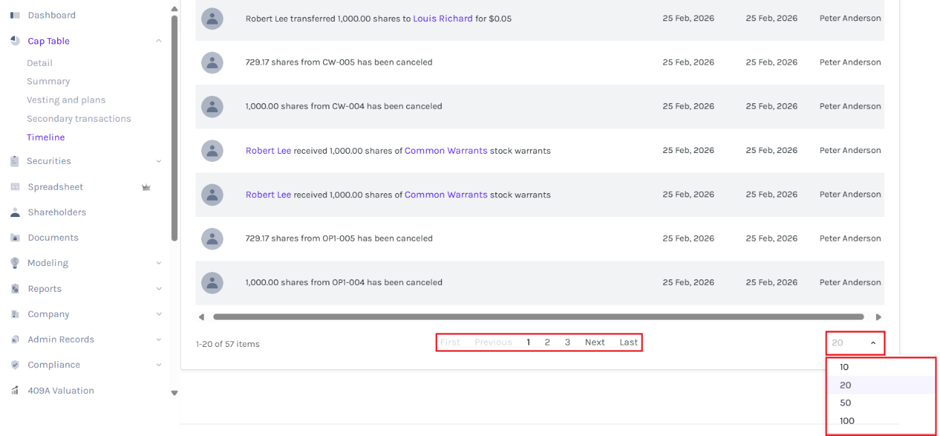Open the Timeline page
The width and height of the screenshot is (940, 436).
pyautogui.click(x=46, y=137)
